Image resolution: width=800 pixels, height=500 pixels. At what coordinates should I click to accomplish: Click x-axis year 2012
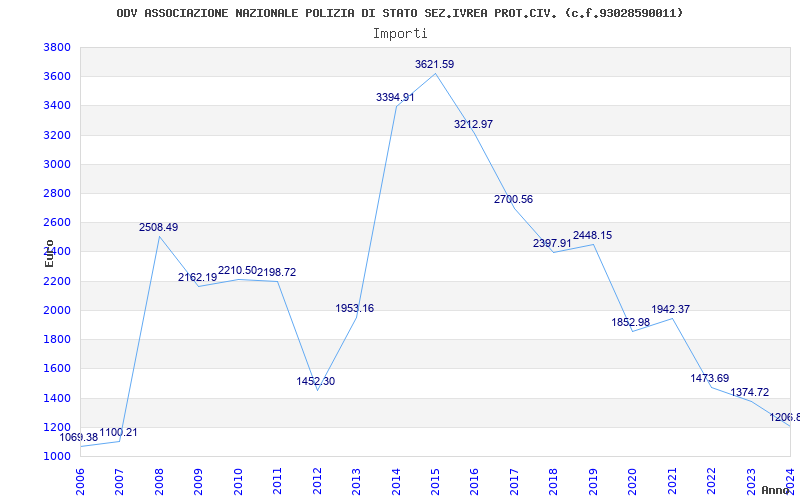(317, 481)
